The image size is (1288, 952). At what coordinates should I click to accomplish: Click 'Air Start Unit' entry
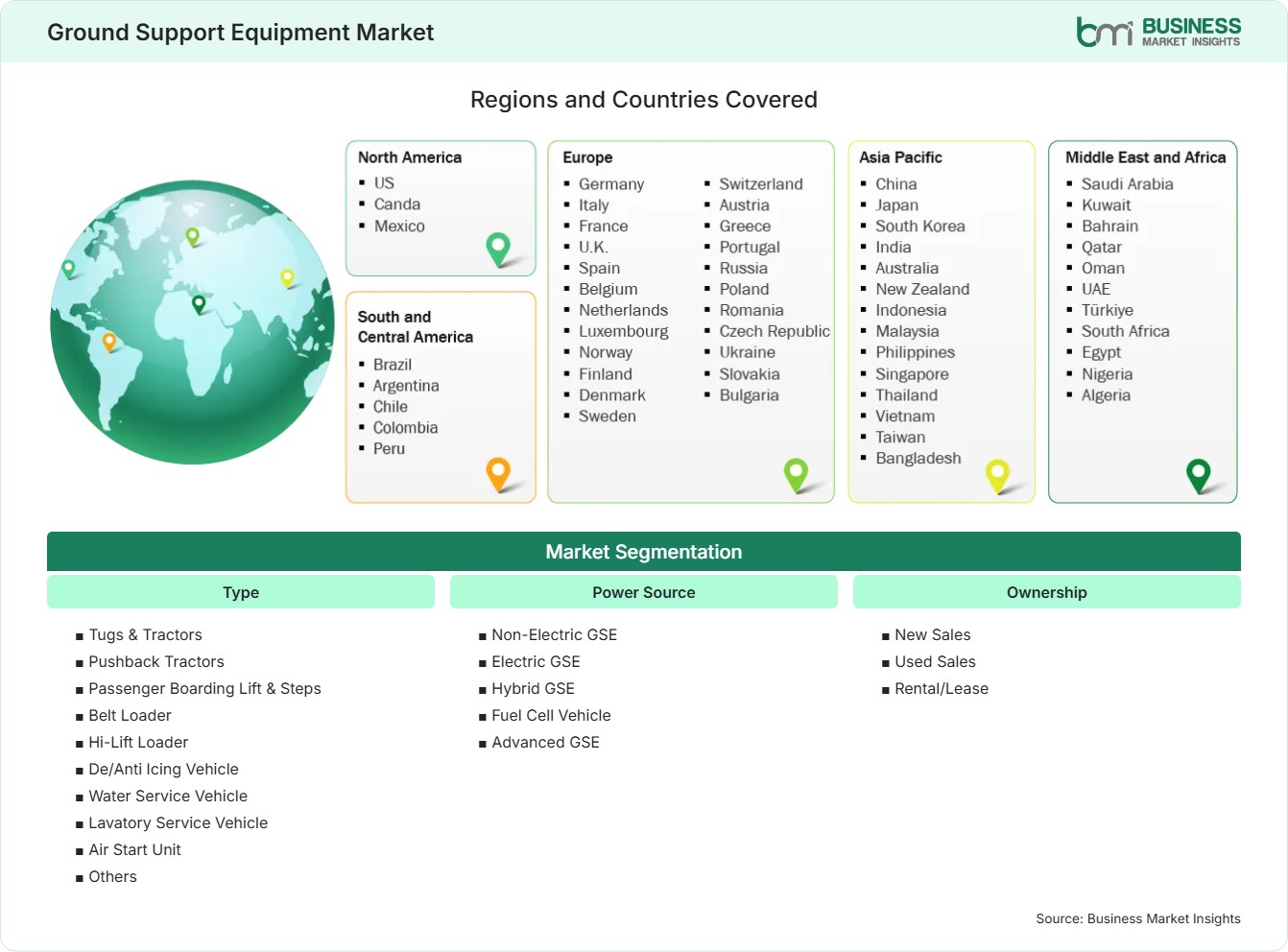[x=134, y=850]
